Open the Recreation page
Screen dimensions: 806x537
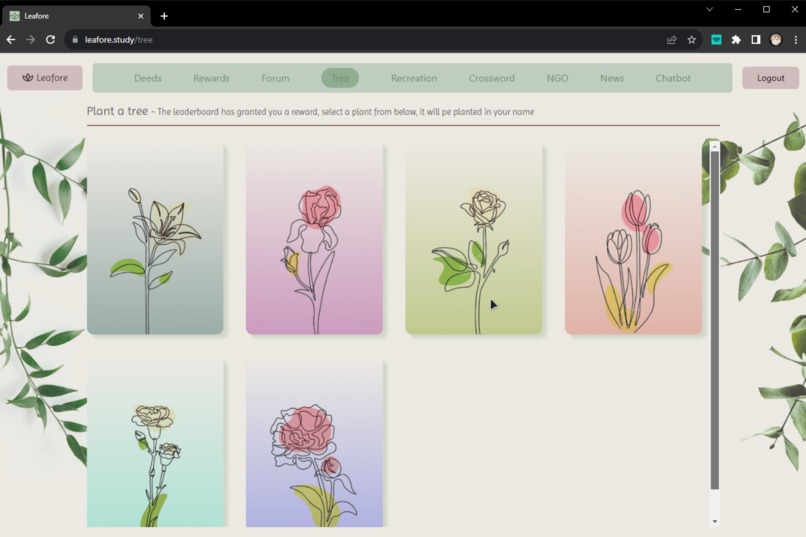click(414, 78)
